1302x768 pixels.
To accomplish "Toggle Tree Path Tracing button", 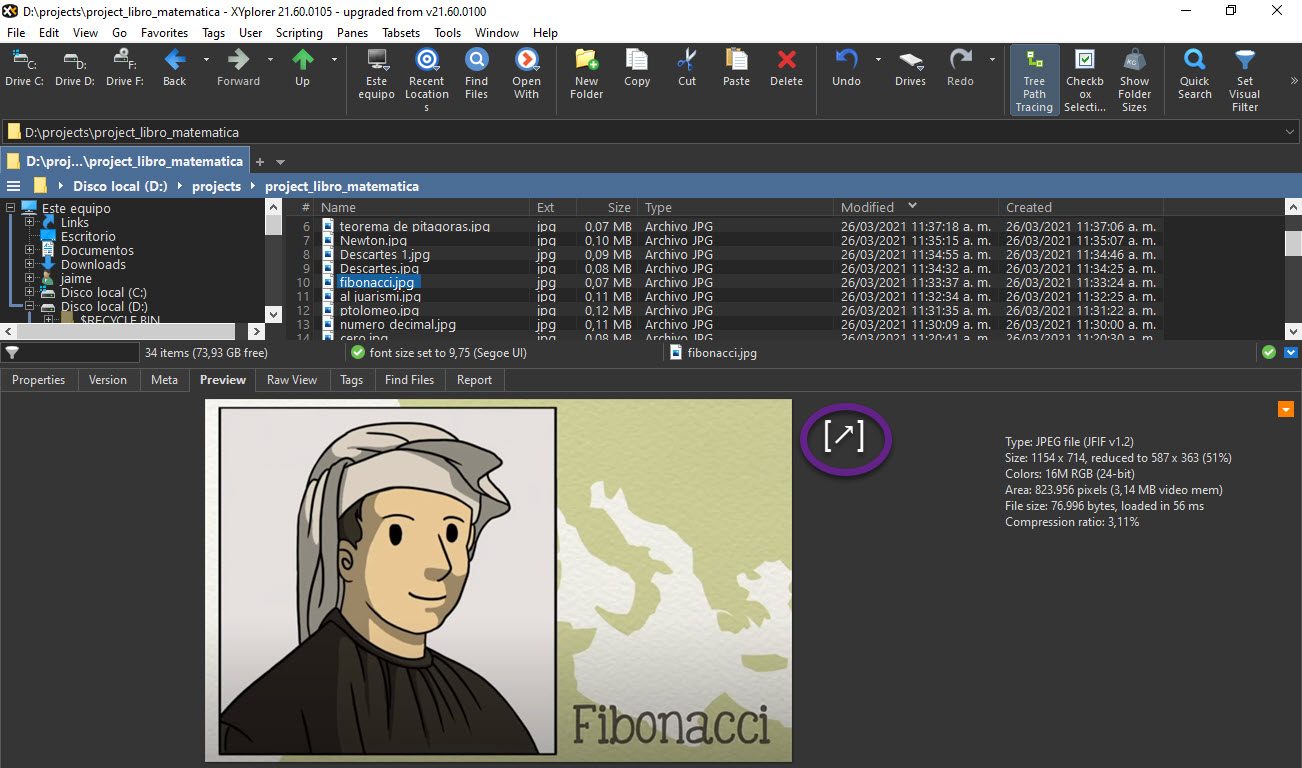I will click(x=1034, y=80).
